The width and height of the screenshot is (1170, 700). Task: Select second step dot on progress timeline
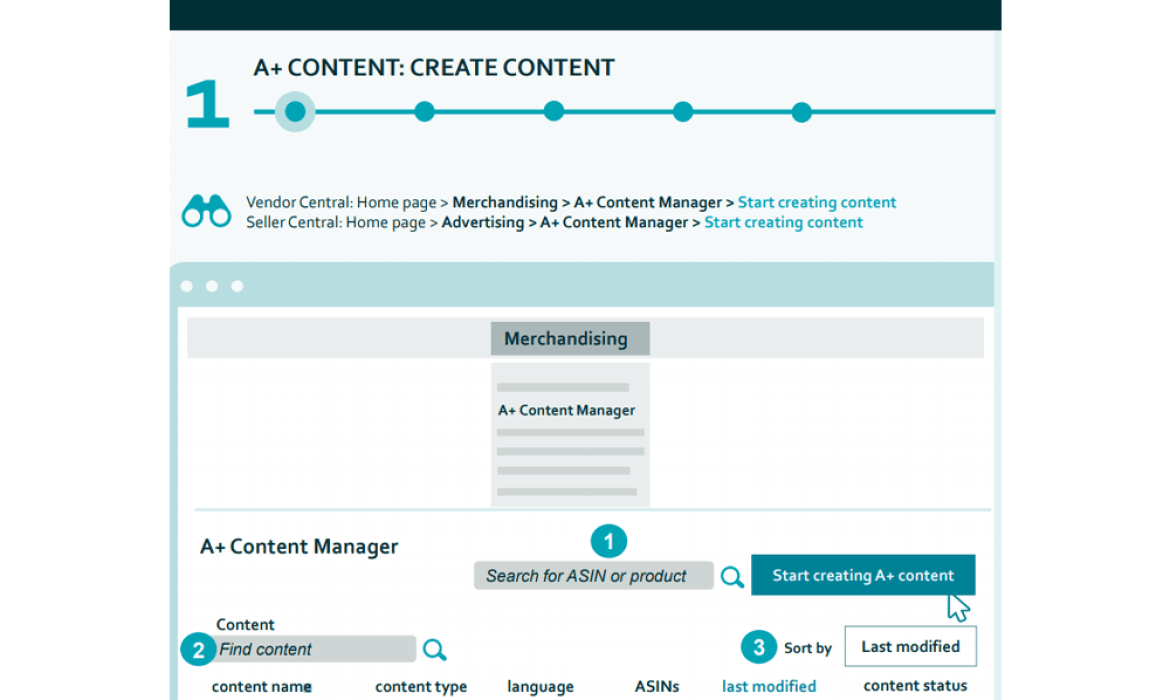(425, 112)
